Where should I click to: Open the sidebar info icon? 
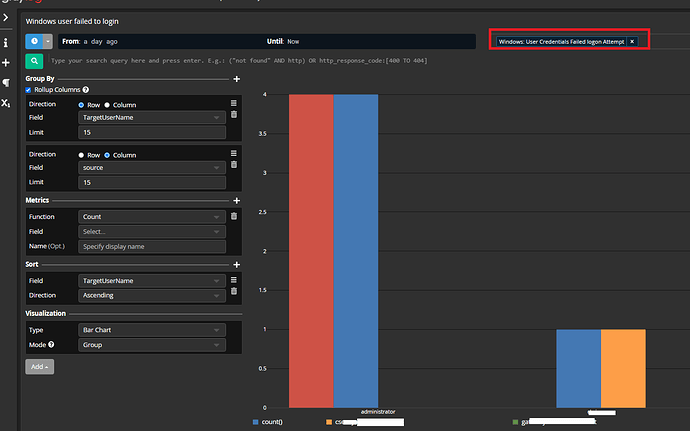click(5, 43)
